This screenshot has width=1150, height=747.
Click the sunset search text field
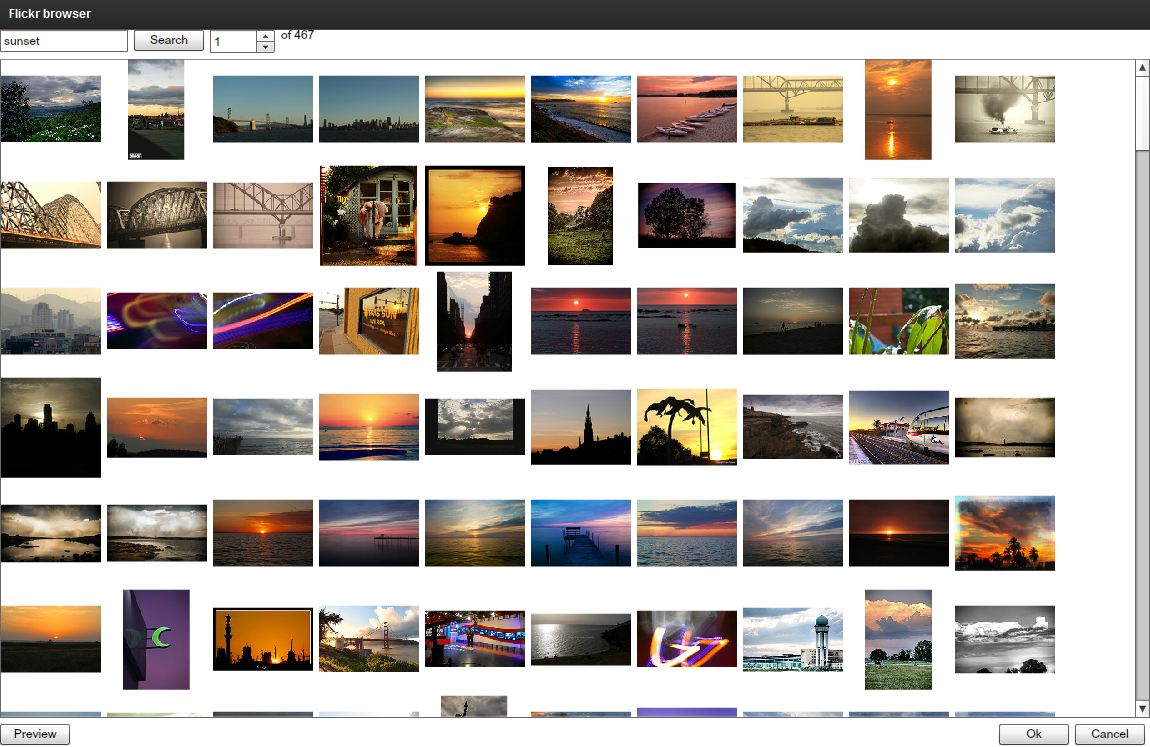pos(65,41)
